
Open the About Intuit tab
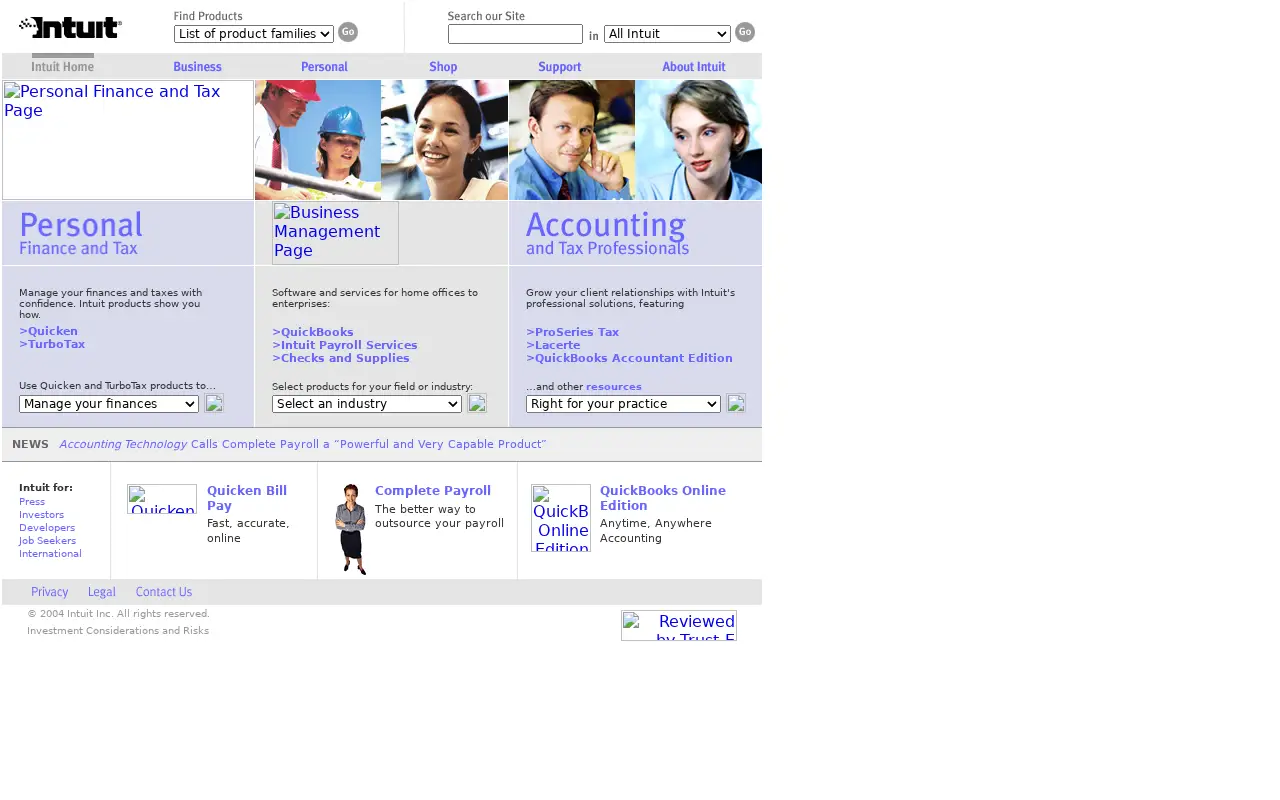coord(694,67)
